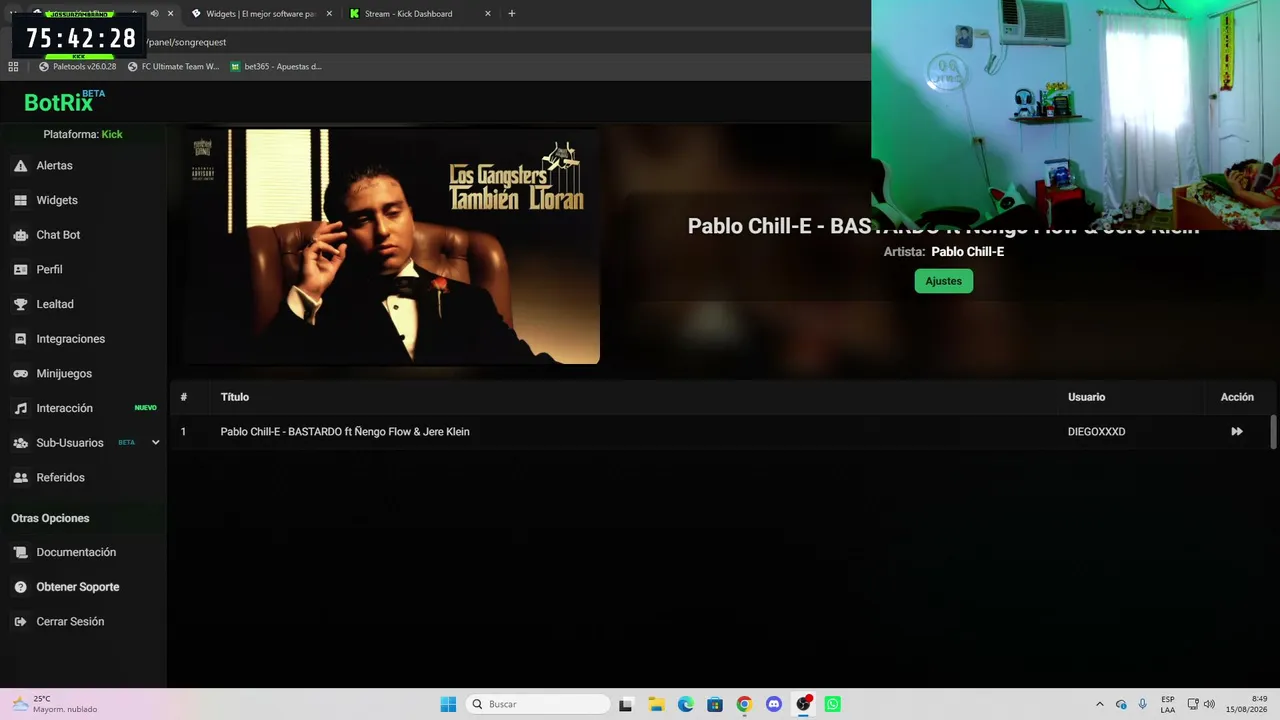Click the song title in row 1
This screenshot has width=1280, height=720.
pos(345,432)
